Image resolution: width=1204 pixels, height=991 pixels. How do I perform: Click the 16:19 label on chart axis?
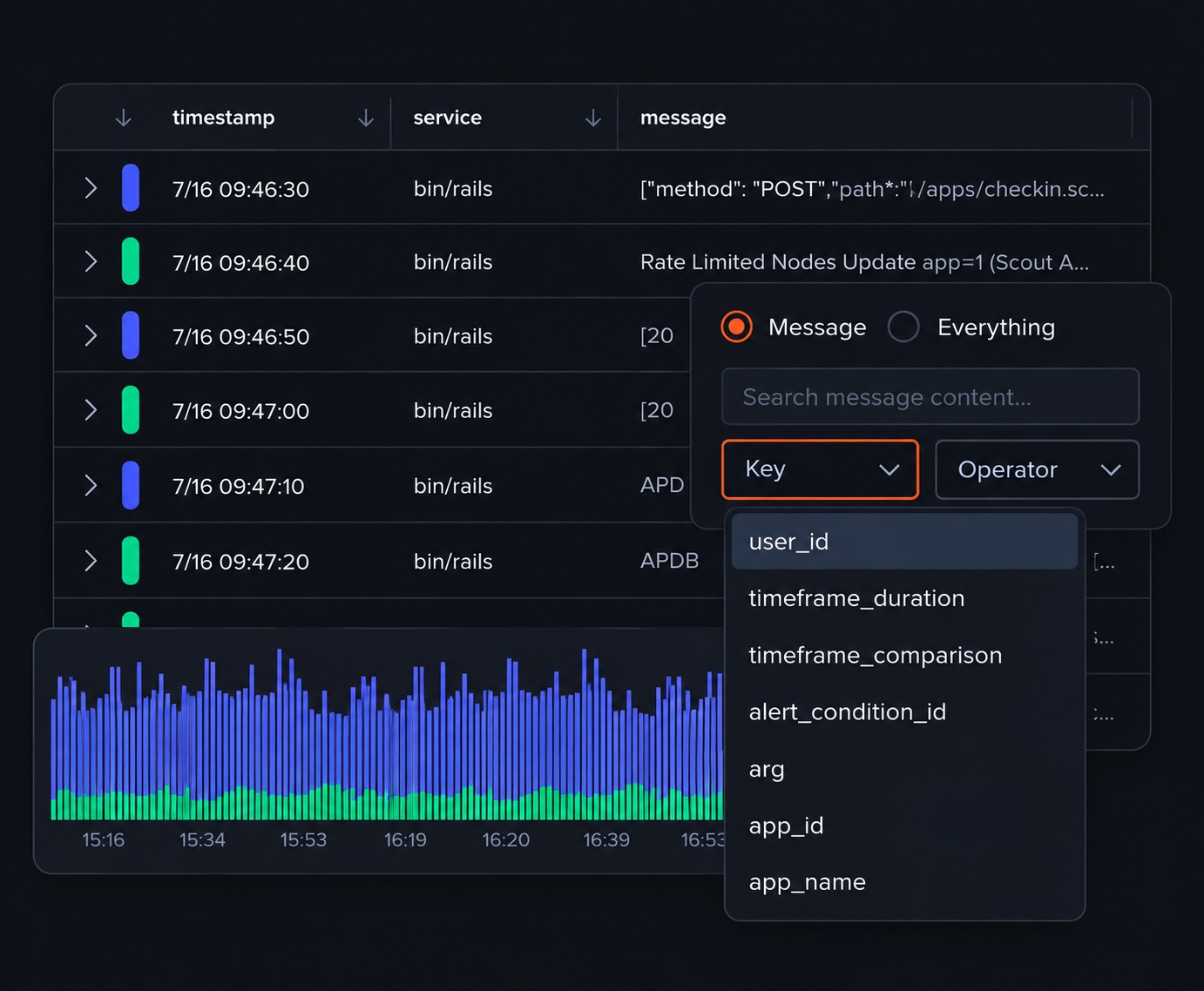click(x=405, y=840)
